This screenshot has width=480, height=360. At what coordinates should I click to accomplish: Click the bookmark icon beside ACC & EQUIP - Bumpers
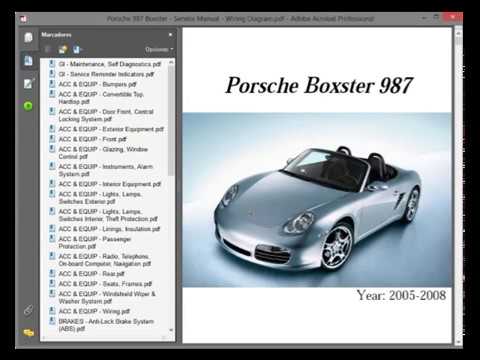point(52,83)
